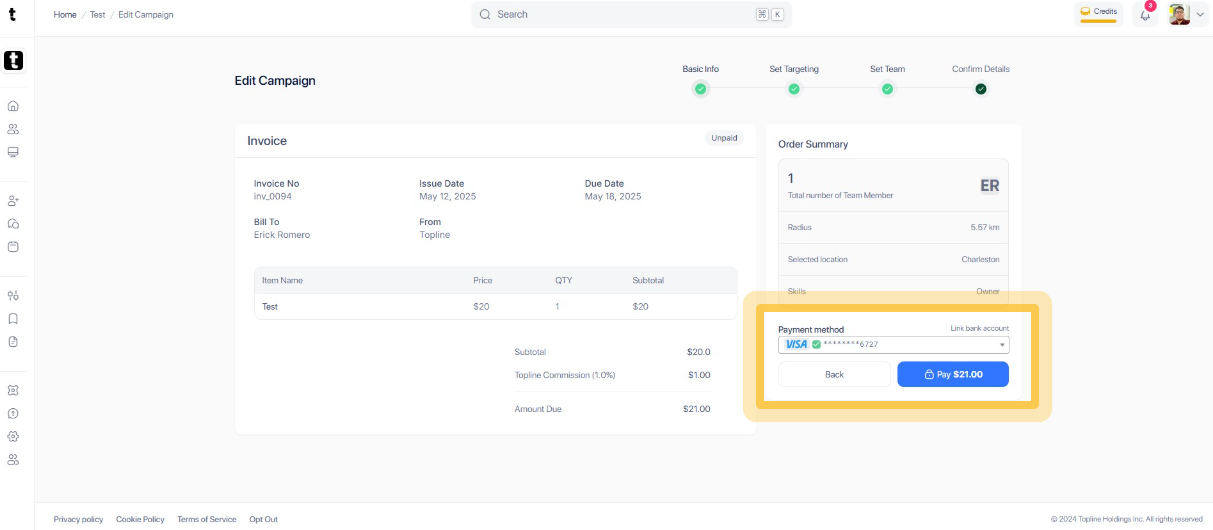Click the Link bank account link
Screen dimensions: 1213x530
979,328
